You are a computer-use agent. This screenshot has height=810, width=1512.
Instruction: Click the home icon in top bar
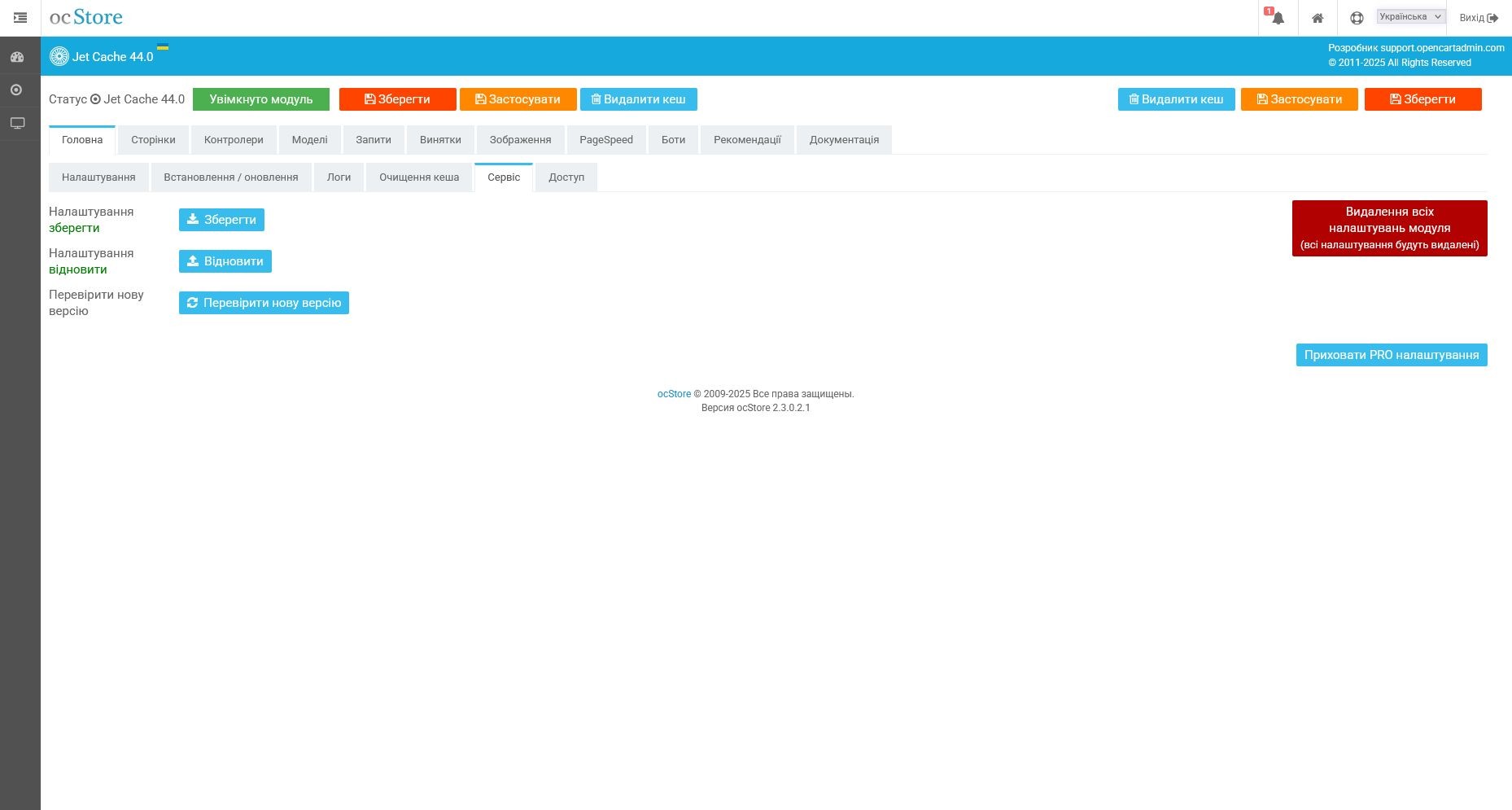(1318, 17)
